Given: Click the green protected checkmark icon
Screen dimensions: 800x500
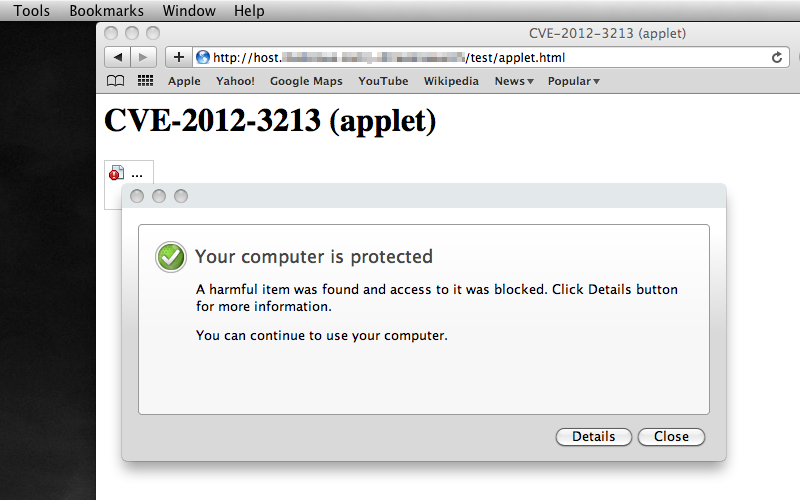Looking at the screenshot, I should 171,257.
